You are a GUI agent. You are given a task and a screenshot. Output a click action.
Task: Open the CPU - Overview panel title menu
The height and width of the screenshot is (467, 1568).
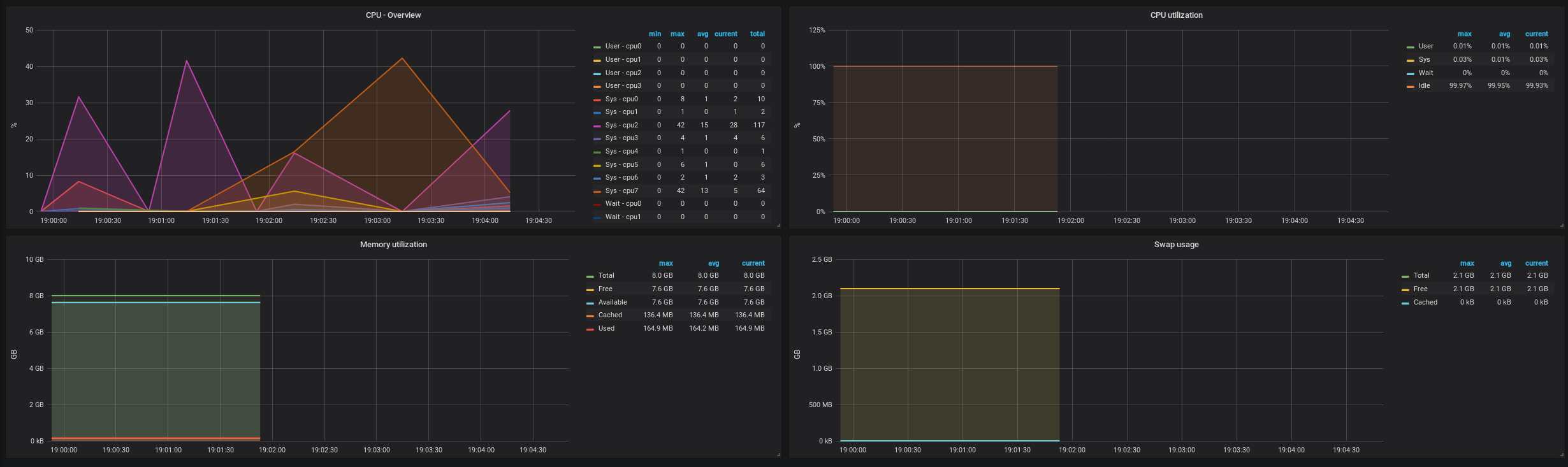coord(393,15)
